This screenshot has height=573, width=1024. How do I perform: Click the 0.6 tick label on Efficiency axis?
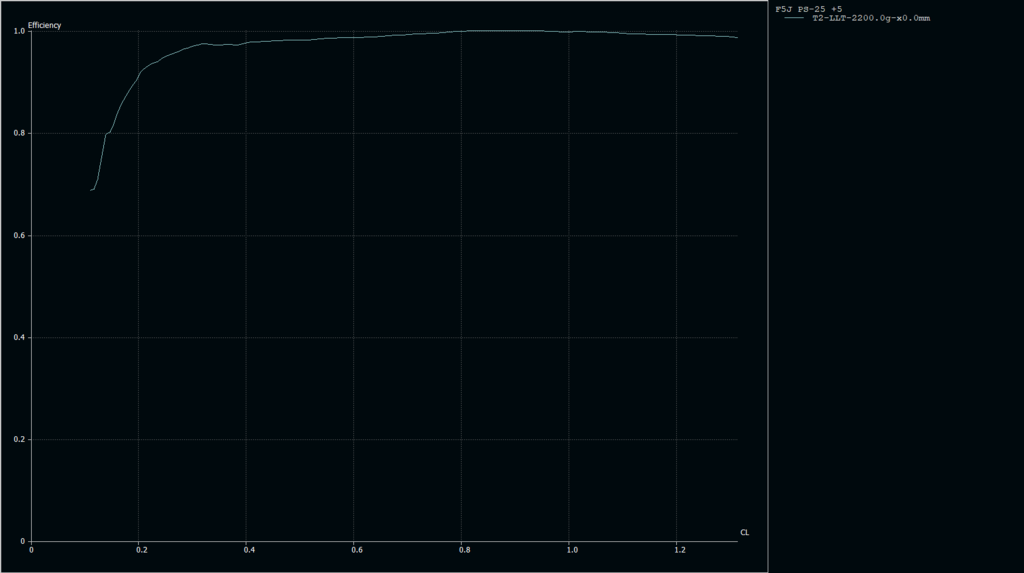(19, 235)
